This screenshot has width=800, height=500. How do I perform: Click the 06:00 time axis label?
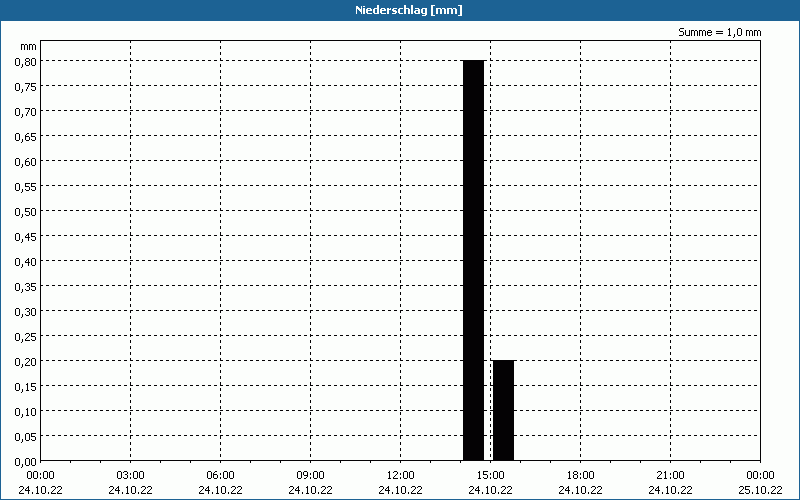tap(220, 476)
